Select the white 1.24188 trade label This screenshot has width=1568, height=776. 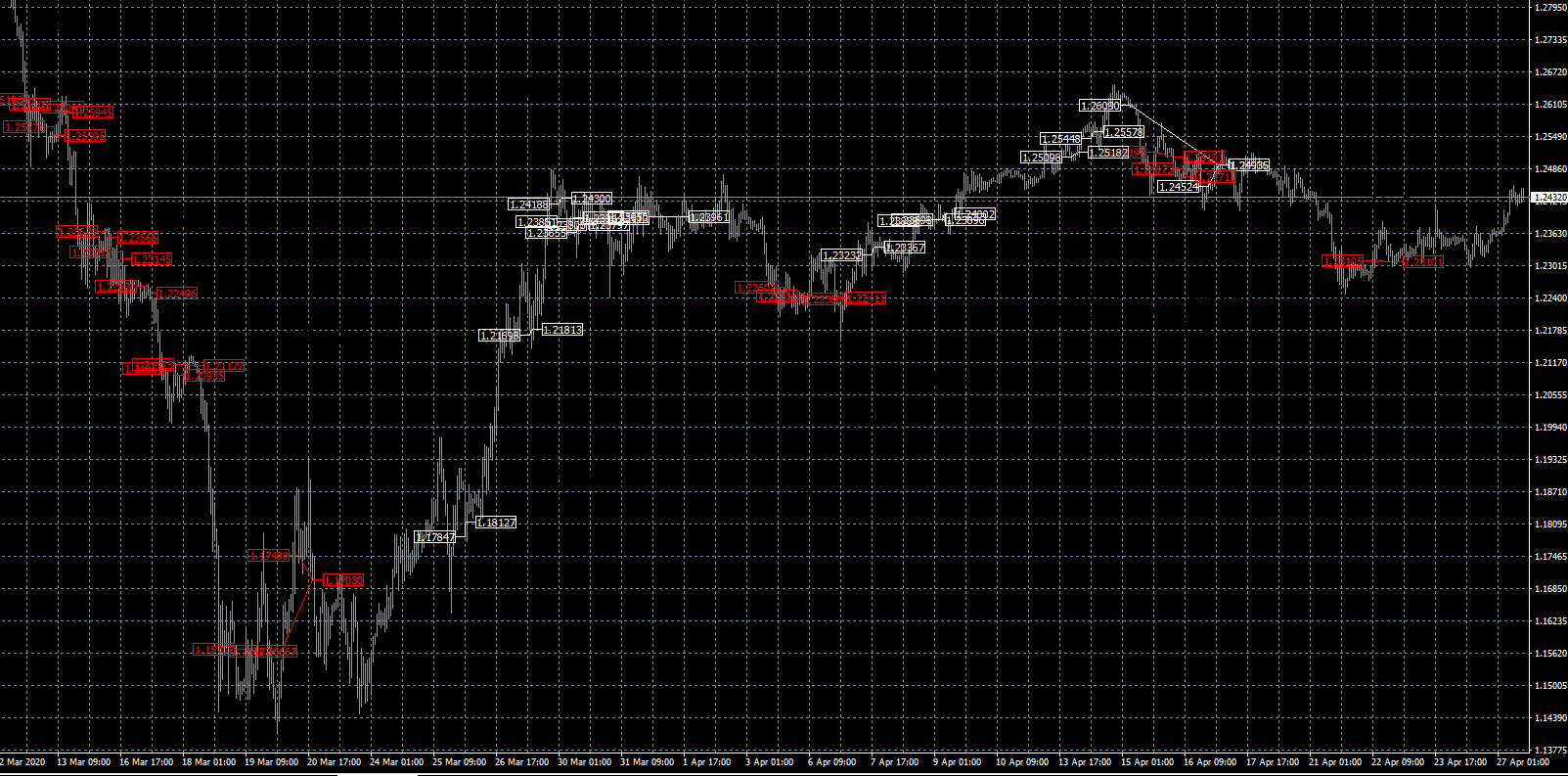coord(529,205)
